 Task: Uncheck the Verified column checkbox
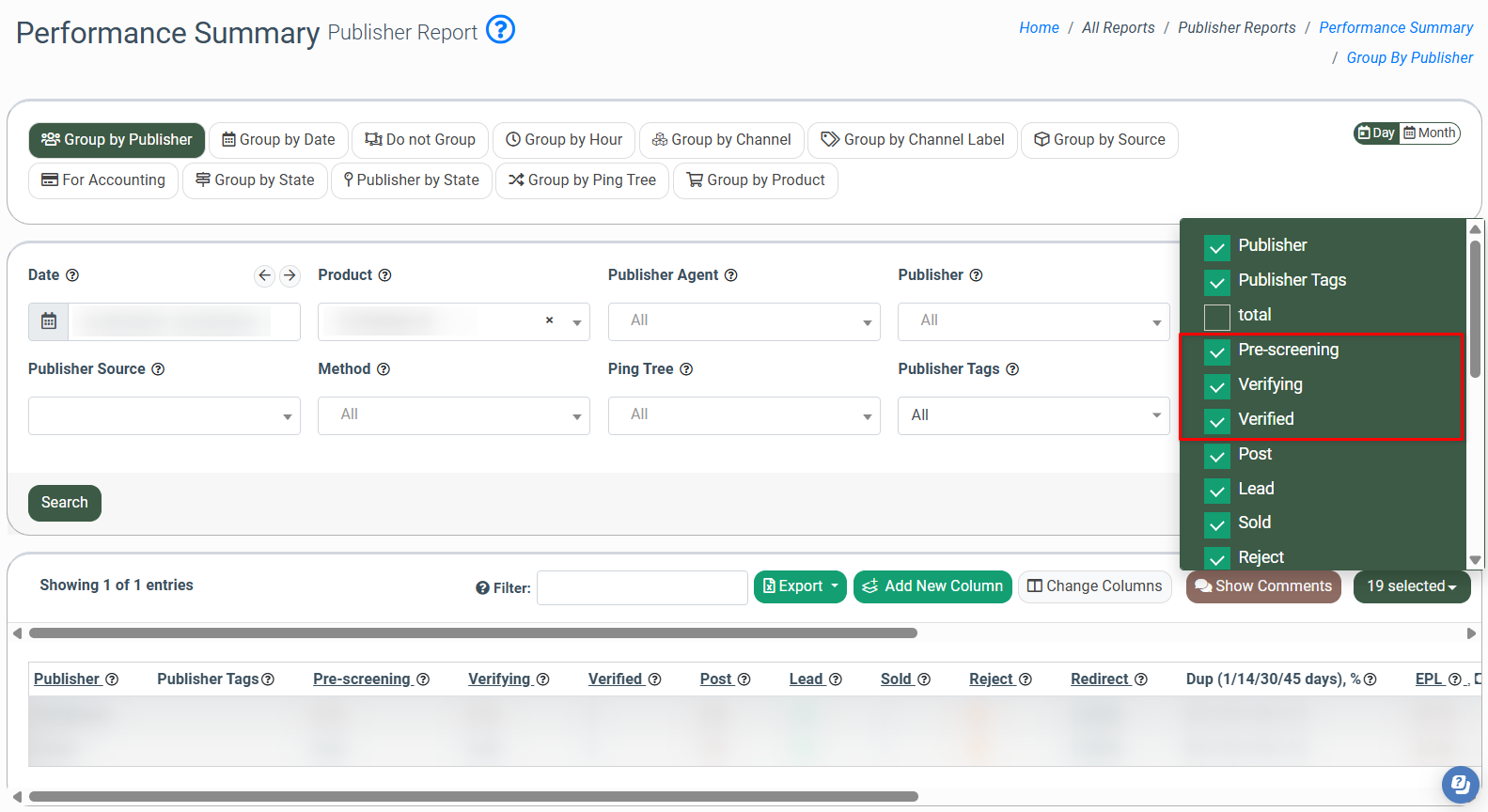(1217, 421)
